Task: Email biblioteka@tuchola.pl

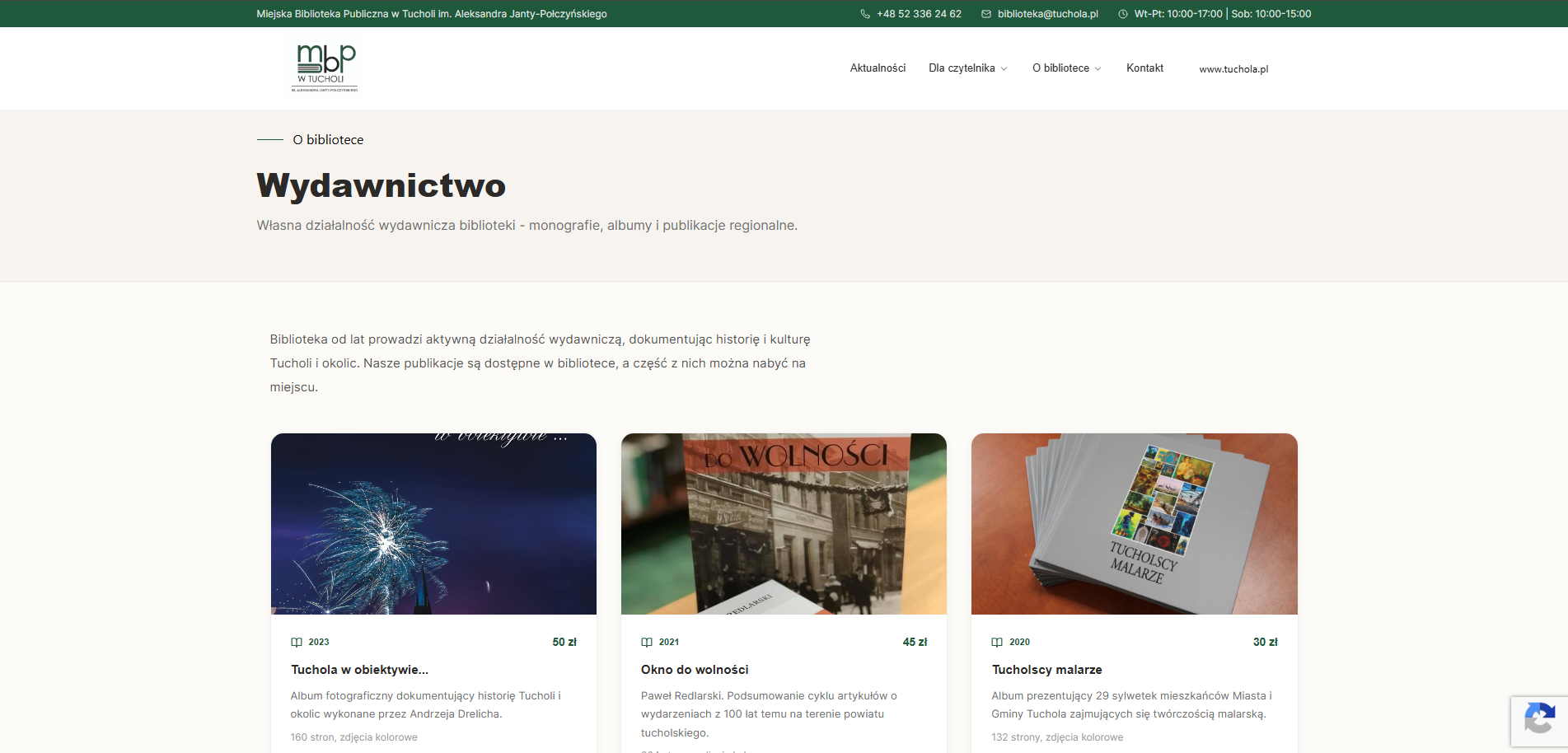Action: (x=1048, y=14)
